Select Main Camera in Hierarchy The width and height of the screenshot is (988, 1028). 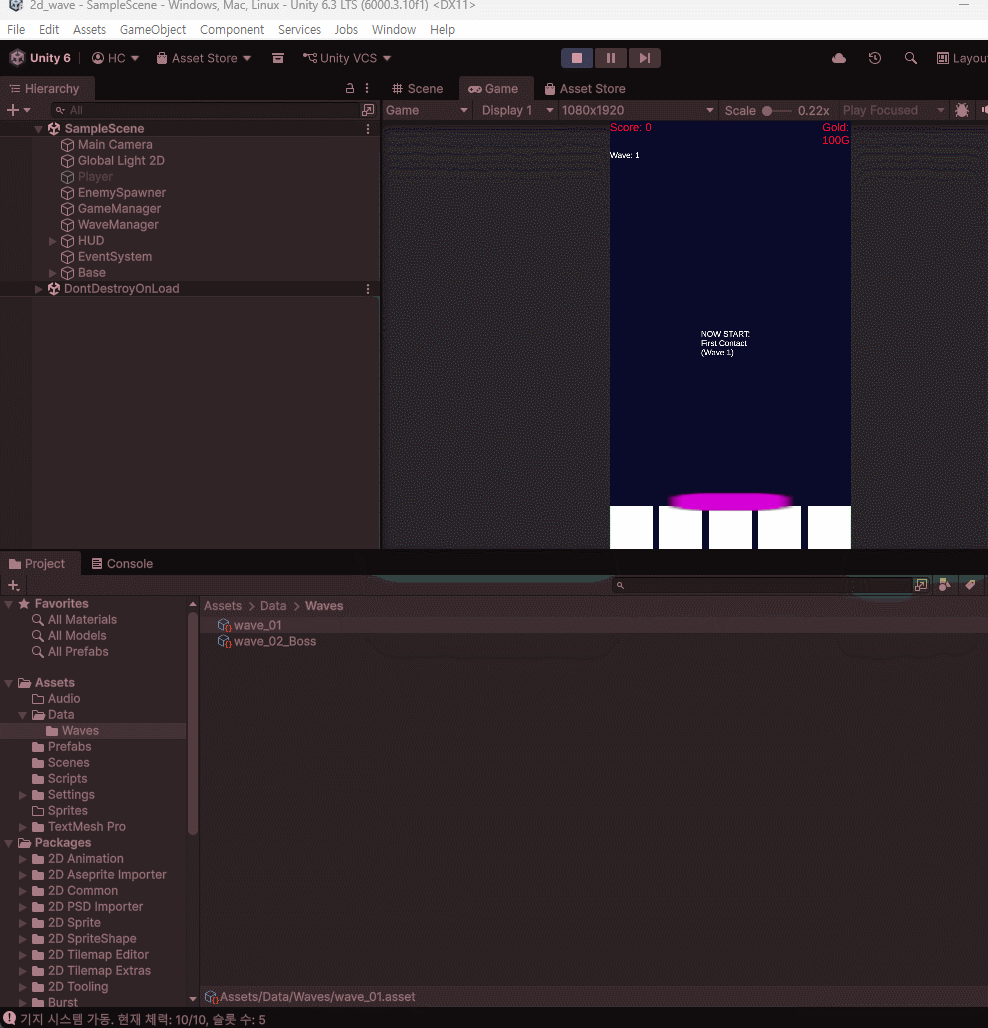[115, 145]
